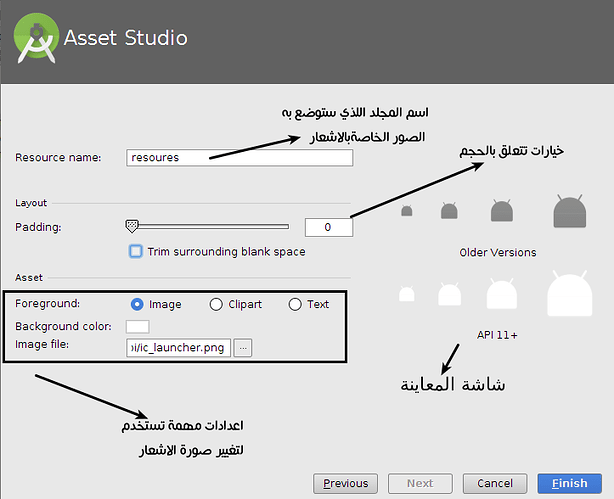Screen dimensions: 614x499
Task: Select the Clipart foreground option
Action: click(x=216, y=304)
